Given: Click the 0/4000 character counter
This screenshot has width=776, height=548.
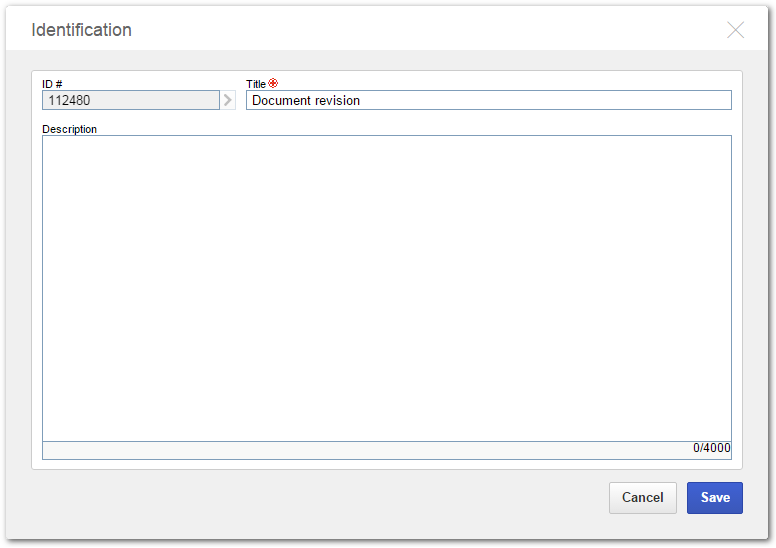Looking at the screenshot, I should point(711,448).
